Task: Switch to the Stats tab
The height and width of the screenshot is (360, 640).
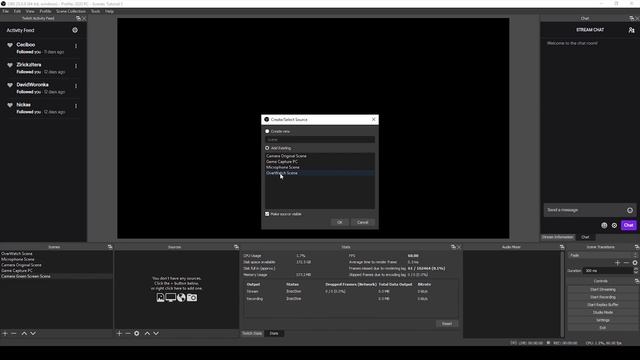Action: [274, 333]
